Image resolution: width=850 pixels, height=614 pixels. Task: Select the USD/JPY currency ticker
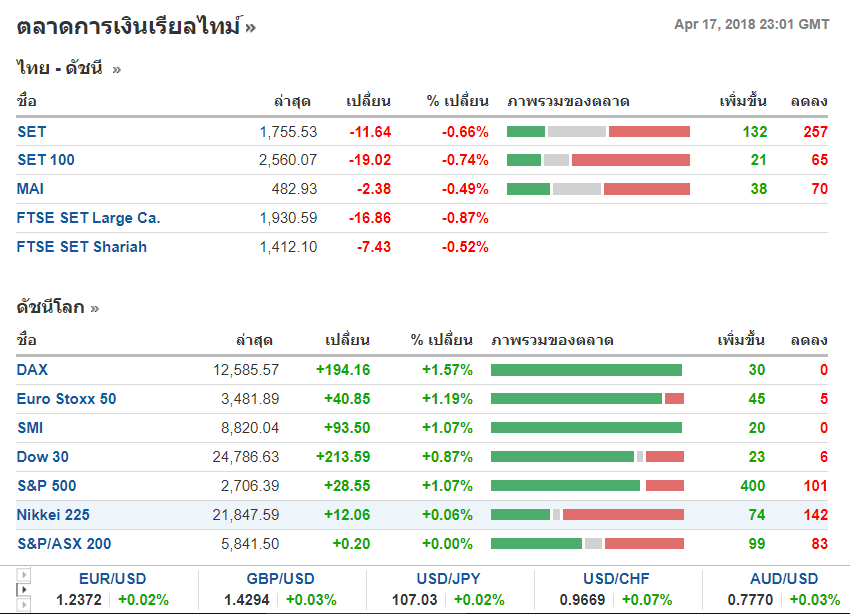(450, 579)
